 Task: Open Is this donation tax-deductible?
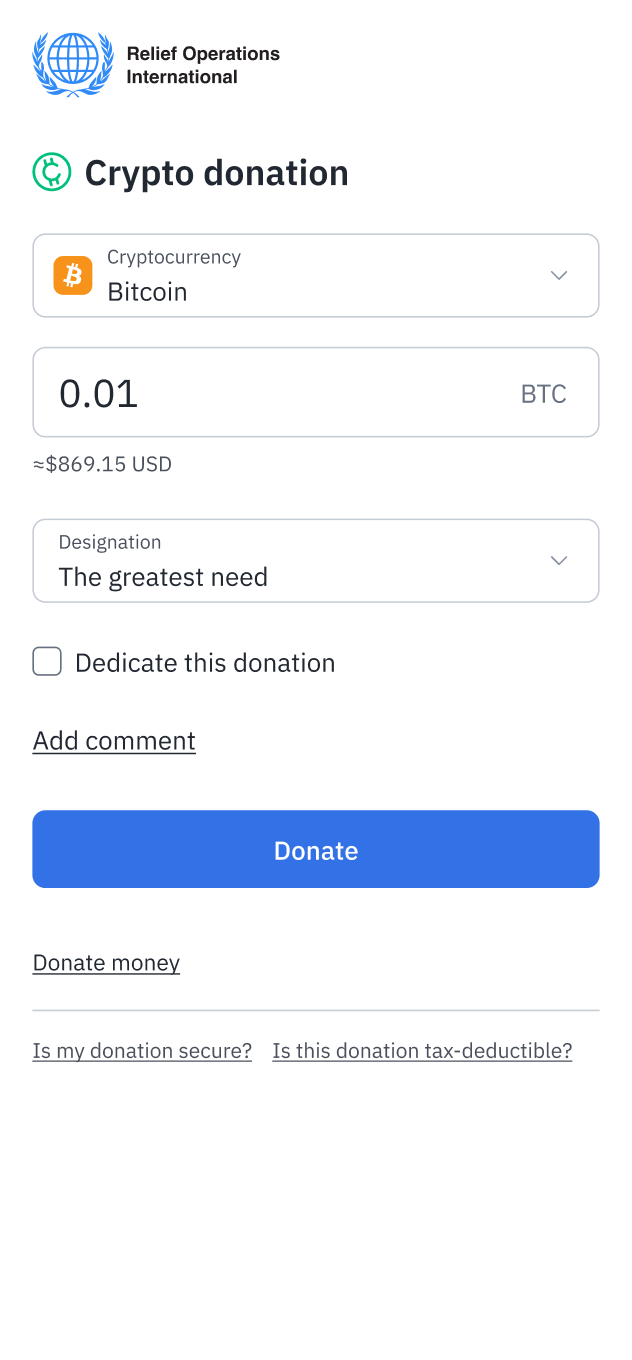coord(421,1050)
